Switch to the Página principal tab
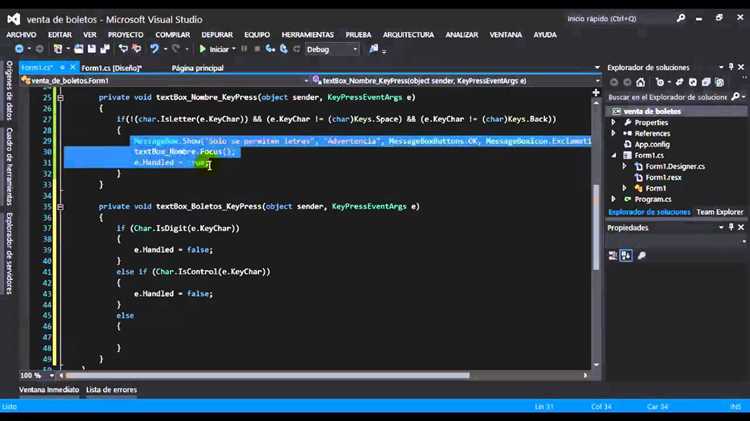 pos(198,68)
